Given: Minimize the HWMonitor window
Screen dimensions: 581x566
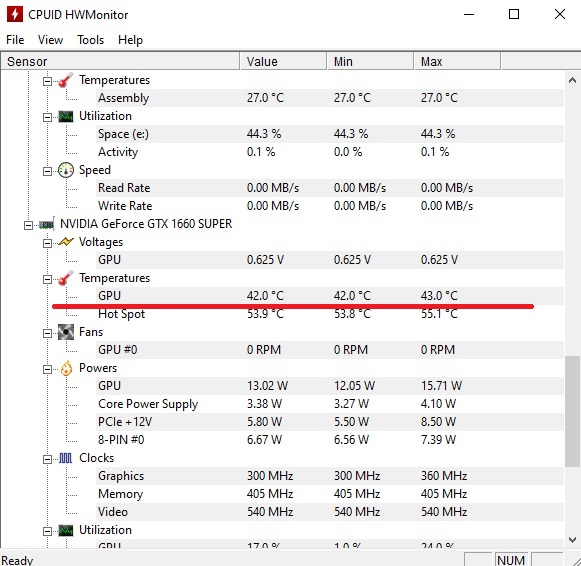Looking at the screenshot, I should pyautogui.click(x=469, y=14).
